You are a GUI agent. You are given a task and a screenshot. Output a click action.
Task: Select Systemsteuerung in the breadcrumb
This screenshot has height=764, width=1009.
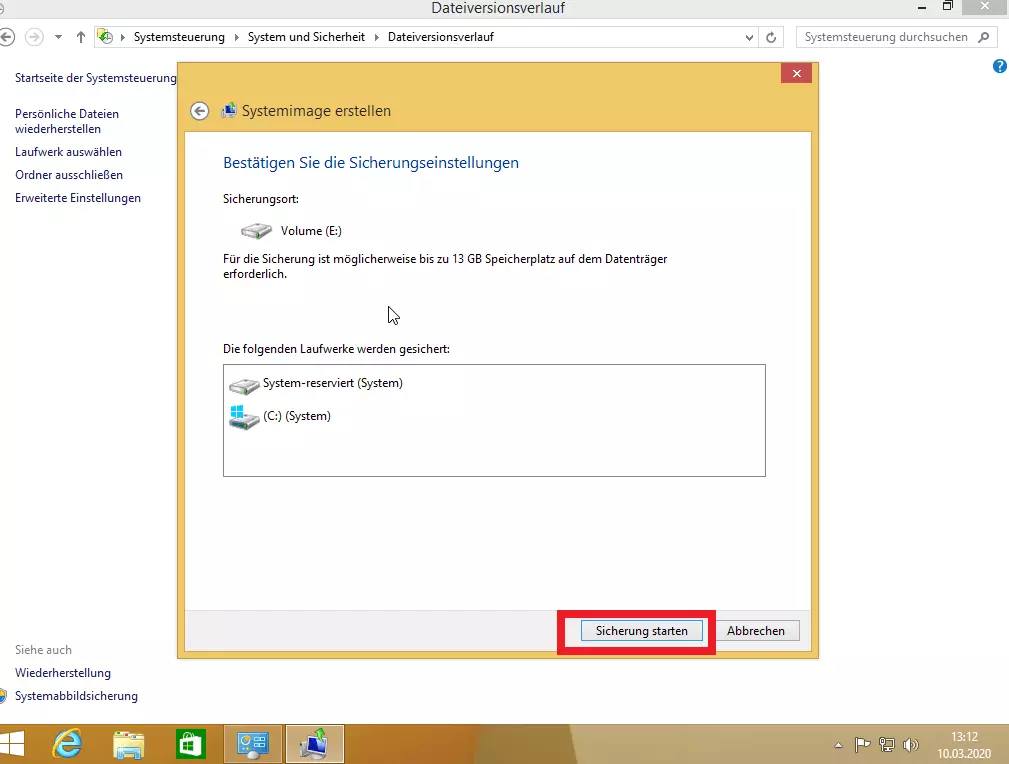click(x=180, y=37)
